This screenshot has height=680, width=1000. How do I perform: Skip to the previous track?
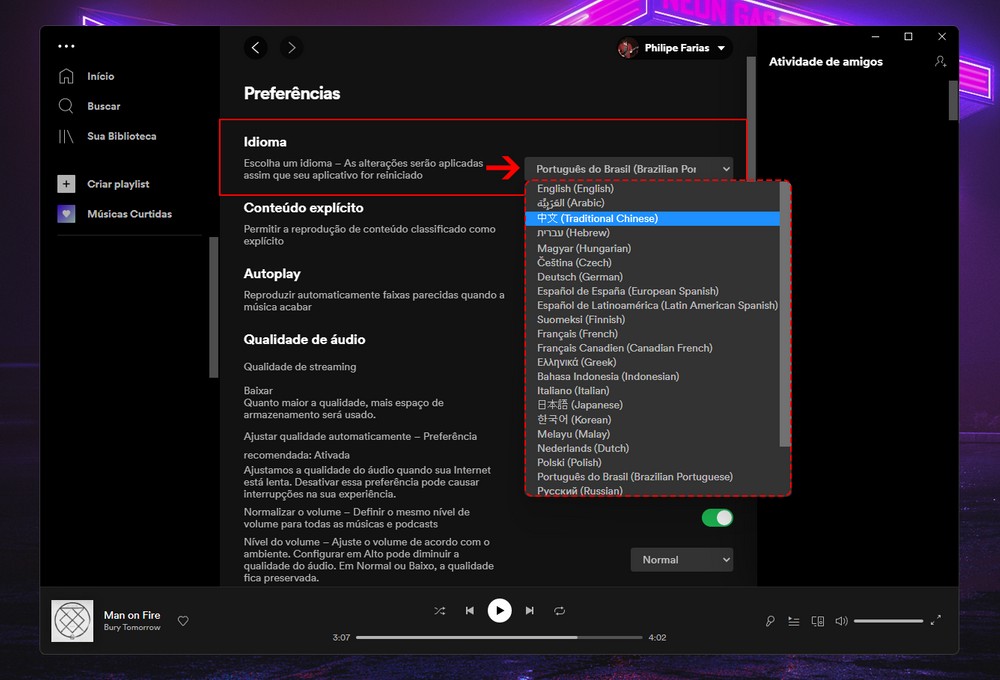pos(469,610)
